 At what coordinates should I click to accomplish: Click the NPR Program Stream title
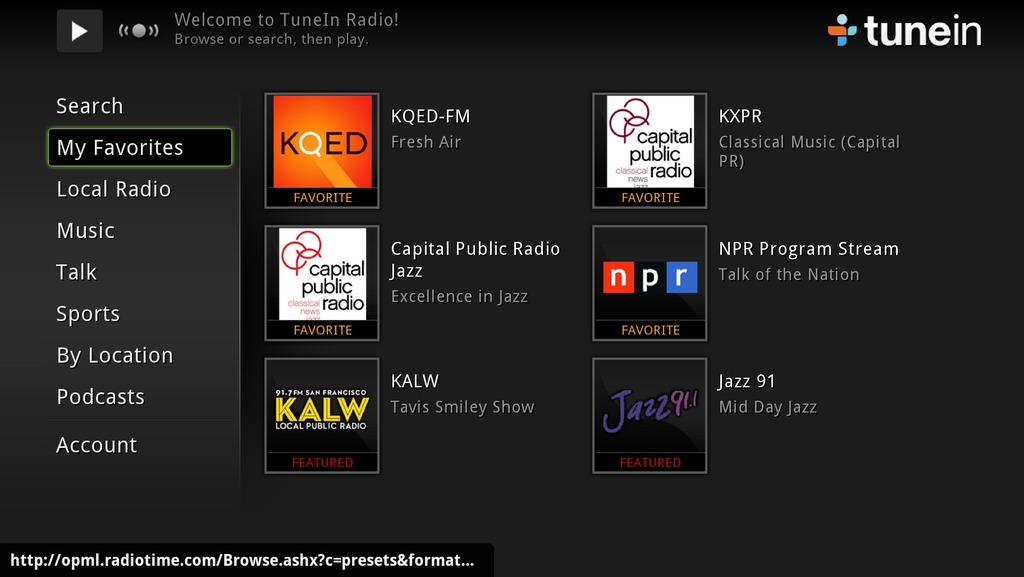(x=808, y=249)
